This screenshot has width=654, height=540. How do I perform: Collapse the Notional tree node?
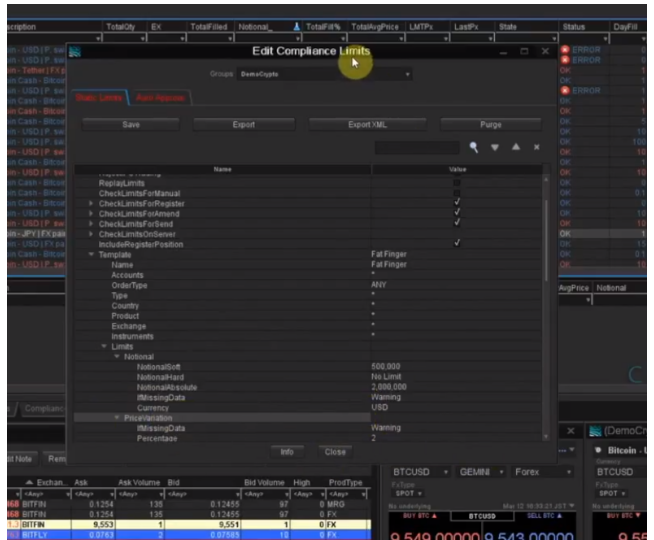click(x=117, y=356)
